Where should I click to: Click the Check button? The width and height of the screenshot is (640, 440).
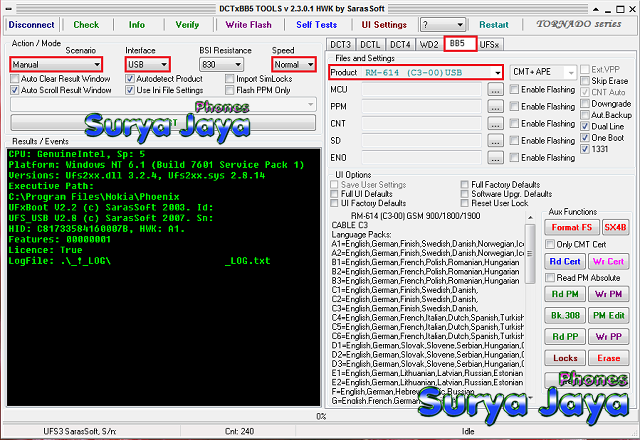coord(86,25)
